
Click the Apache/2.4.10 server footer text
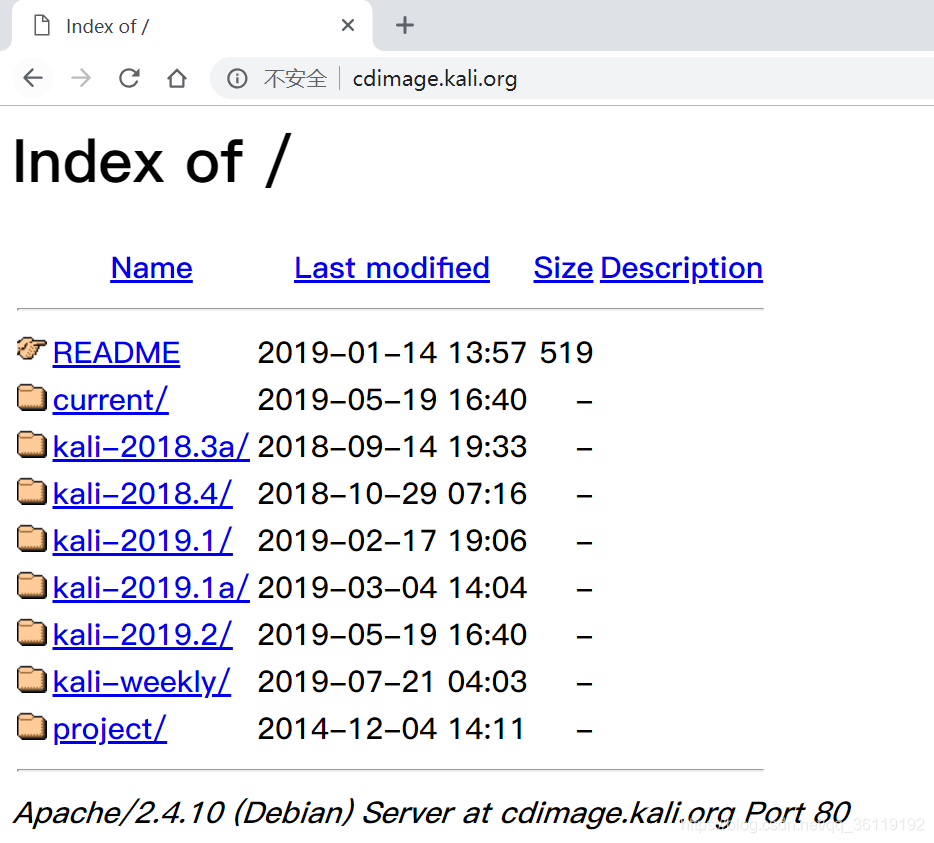432,813
